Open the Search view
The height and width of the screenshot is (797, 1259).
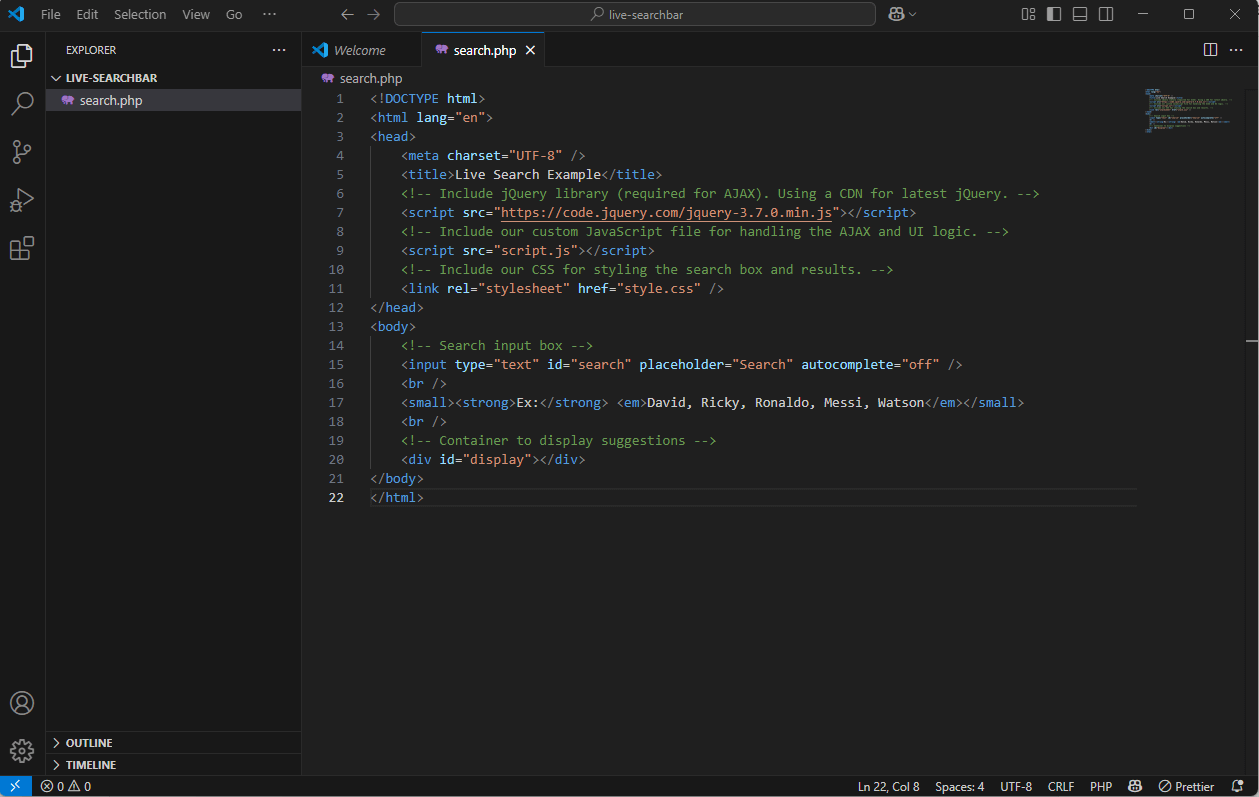tap(22, 103)
